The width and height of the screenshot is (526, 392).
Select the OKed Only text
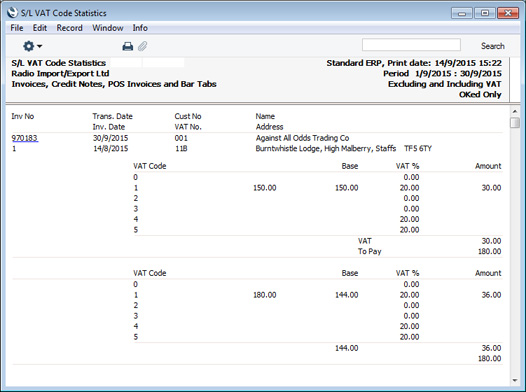pos(480,95)
